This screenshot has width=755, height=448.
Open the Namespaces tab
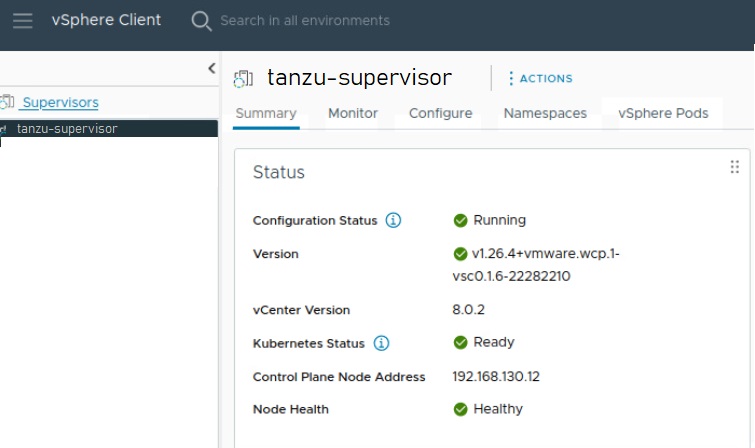click(x=545, y=113)
